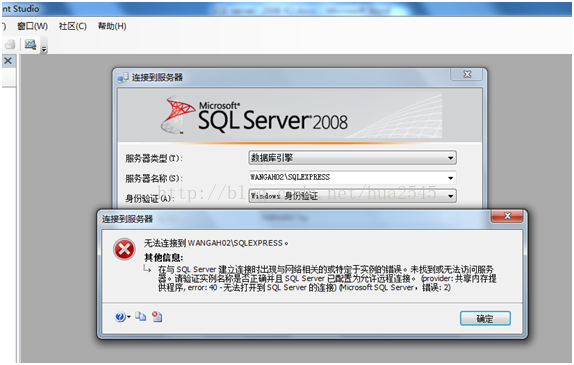Click the copy message icon
This screenshot has height=365, width=574.
[x=140, y=316]
